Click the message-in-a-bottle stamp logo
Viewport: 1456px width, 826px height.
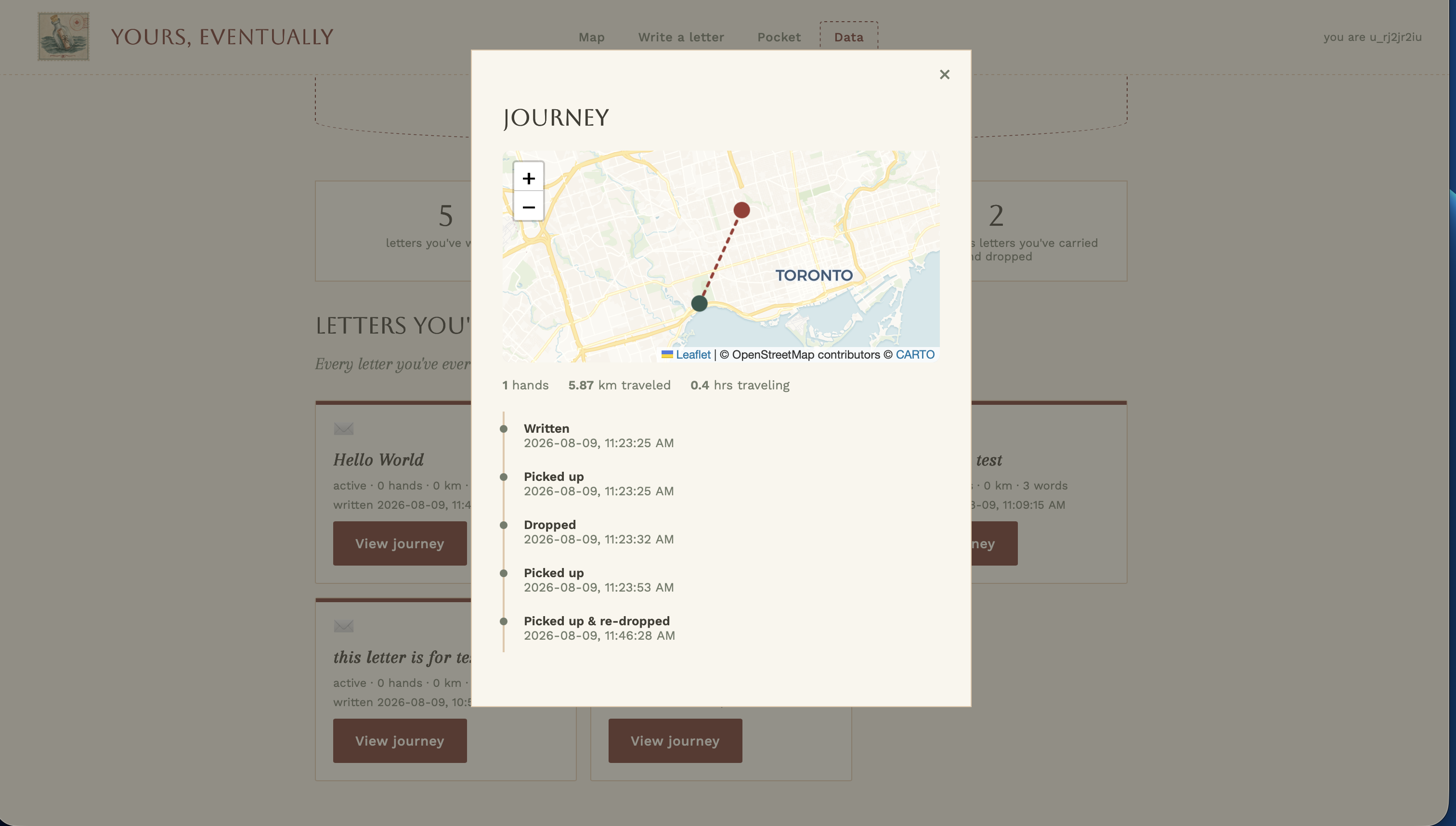point(64,37)
